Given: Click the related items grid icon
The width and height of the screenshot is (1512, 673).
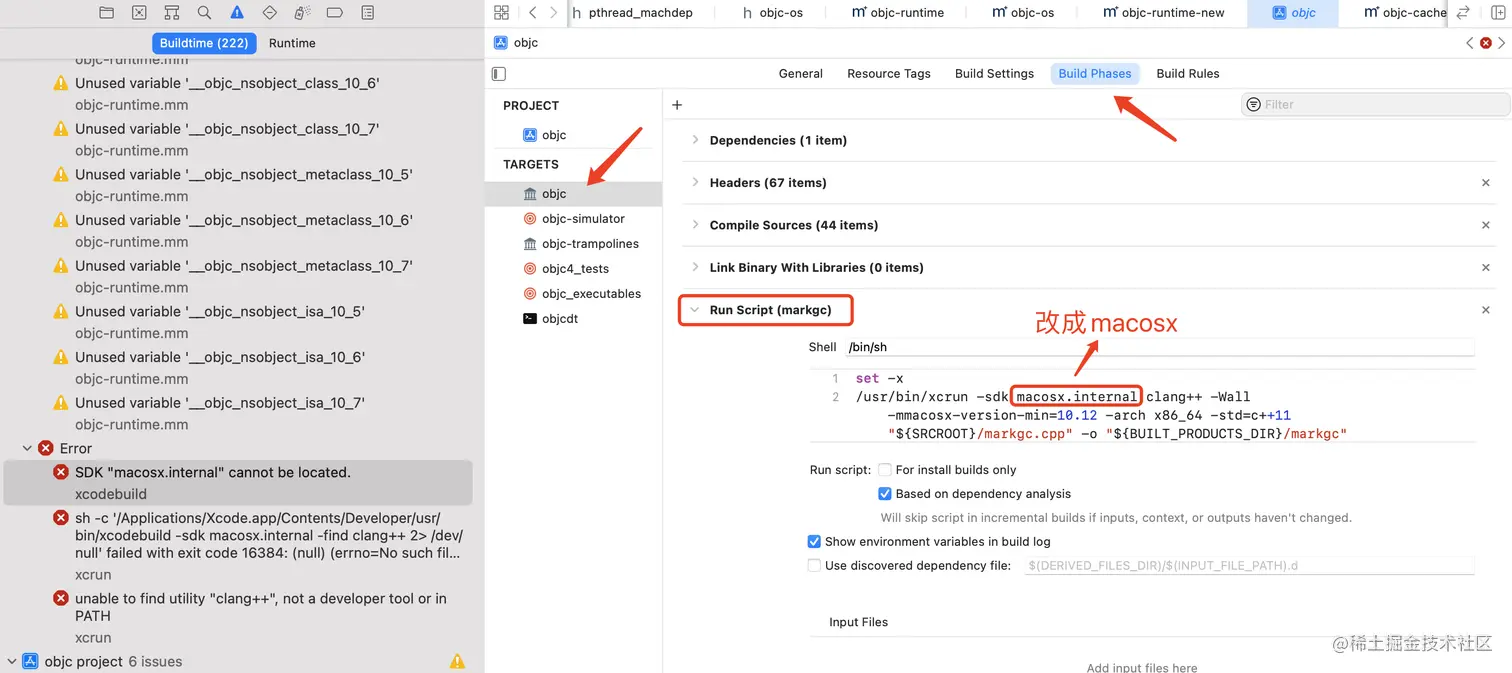Looking at the screenshot, I should pyautogui.click(x=502, y=13).
